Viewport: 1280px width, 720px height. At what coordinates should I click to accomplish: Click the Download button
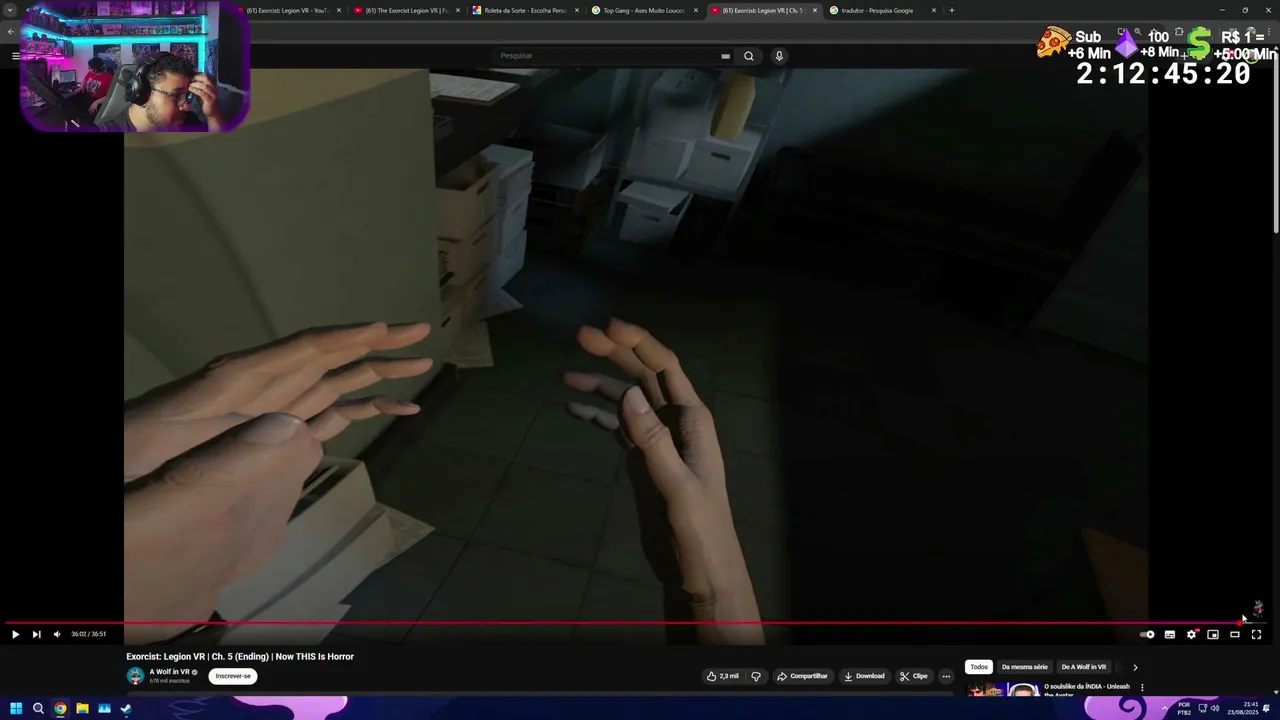(864, 676)
